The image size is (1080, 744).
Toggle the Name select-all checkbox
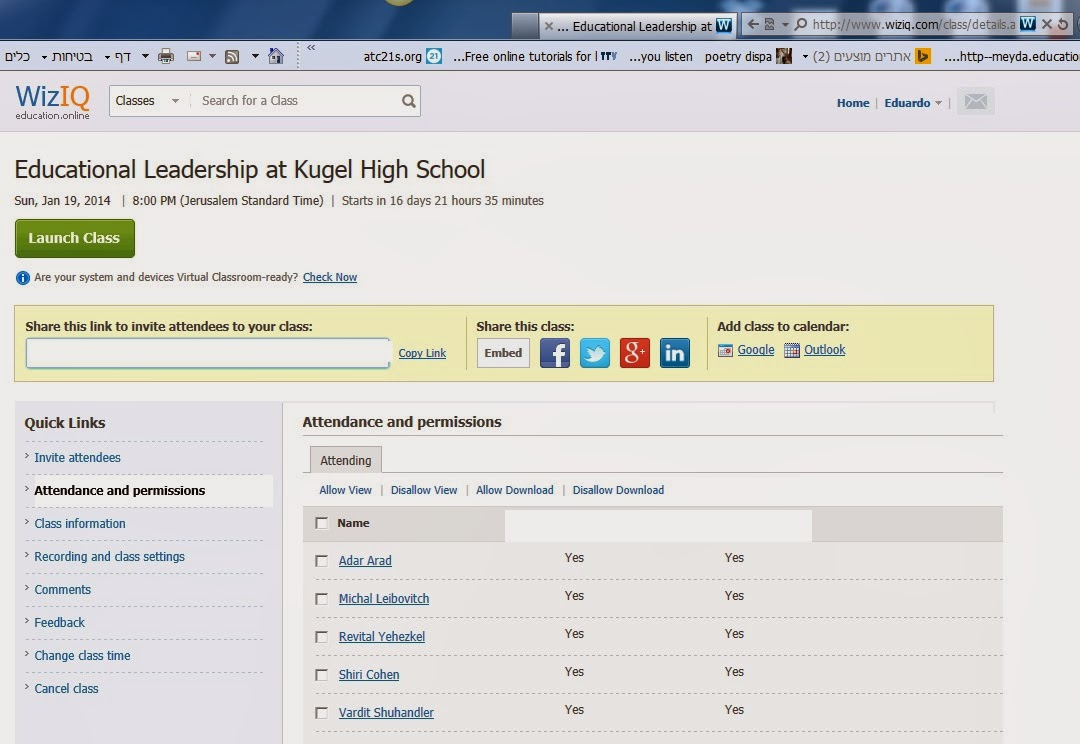322,523
